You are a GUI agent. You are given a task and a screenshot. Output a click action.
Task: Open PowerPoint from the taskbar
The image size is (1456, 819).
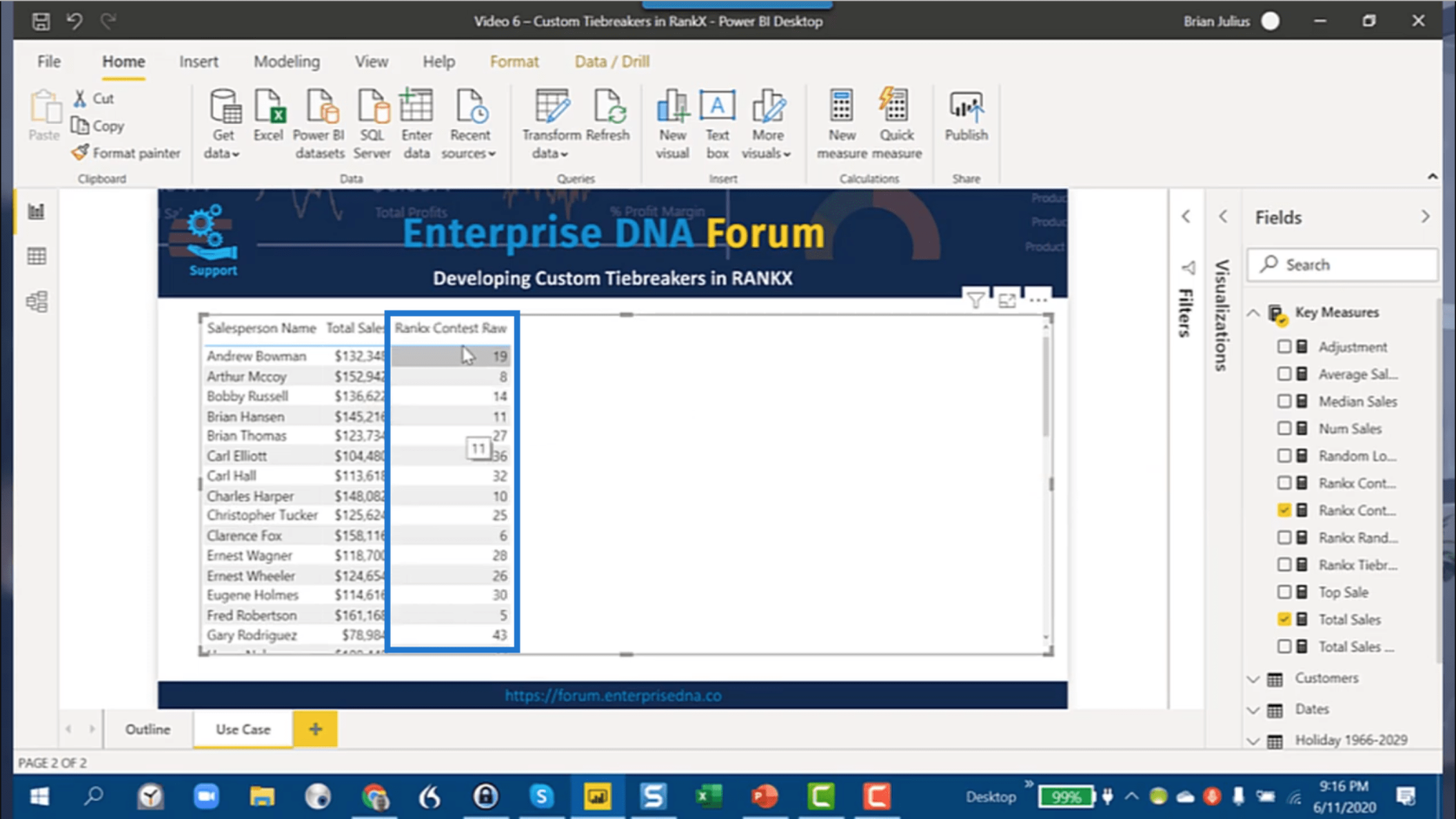point(765,796)
